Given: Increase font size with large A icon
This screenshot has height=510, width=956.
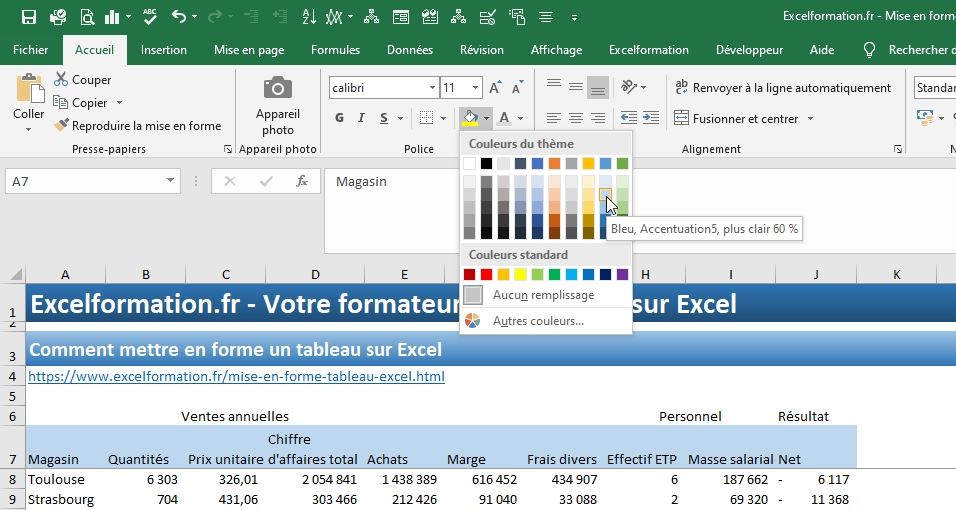Looking at the screenshot, I should pyautogui.click(x=495, y=87).
